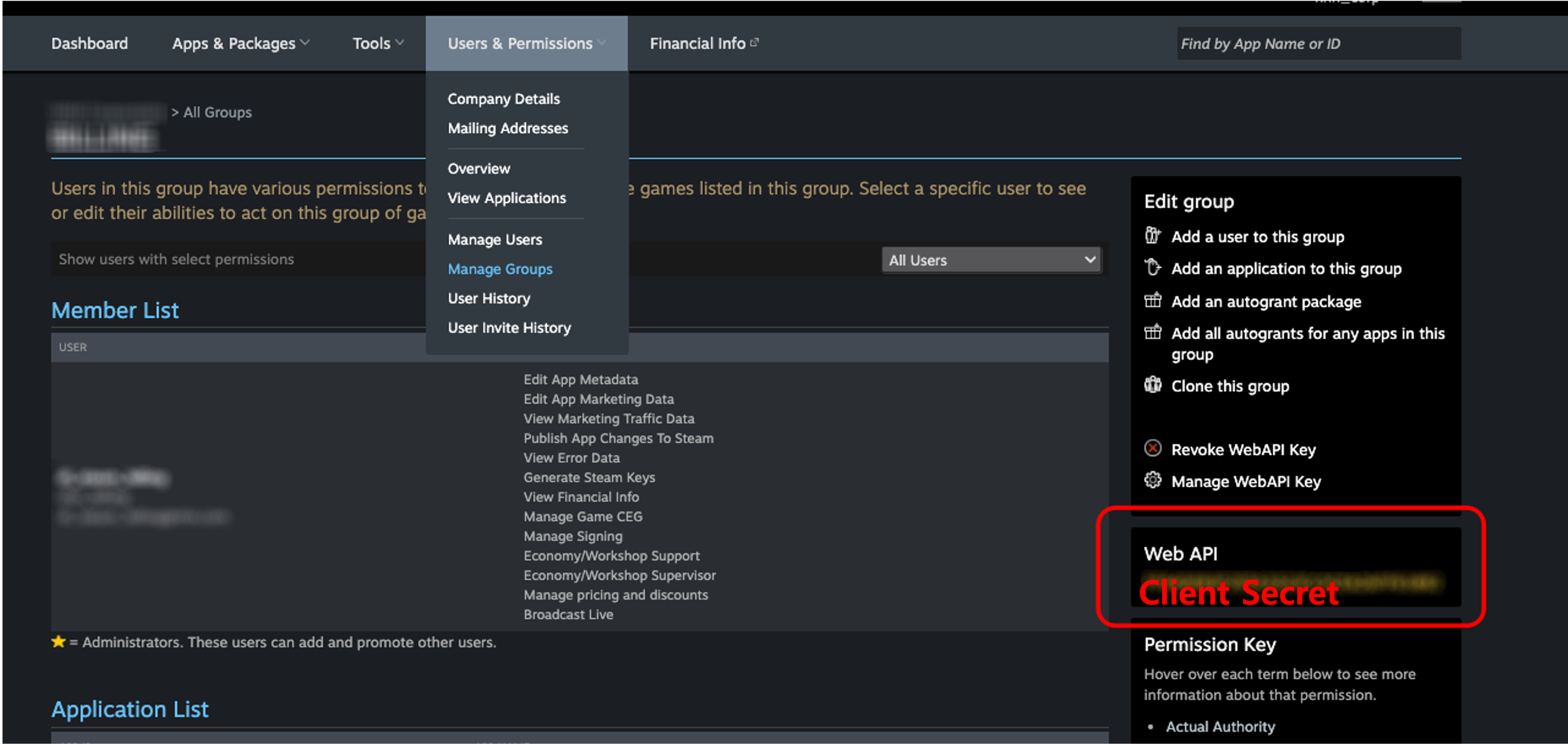Click Manage pricing and discounts permission

click(615, 594)
